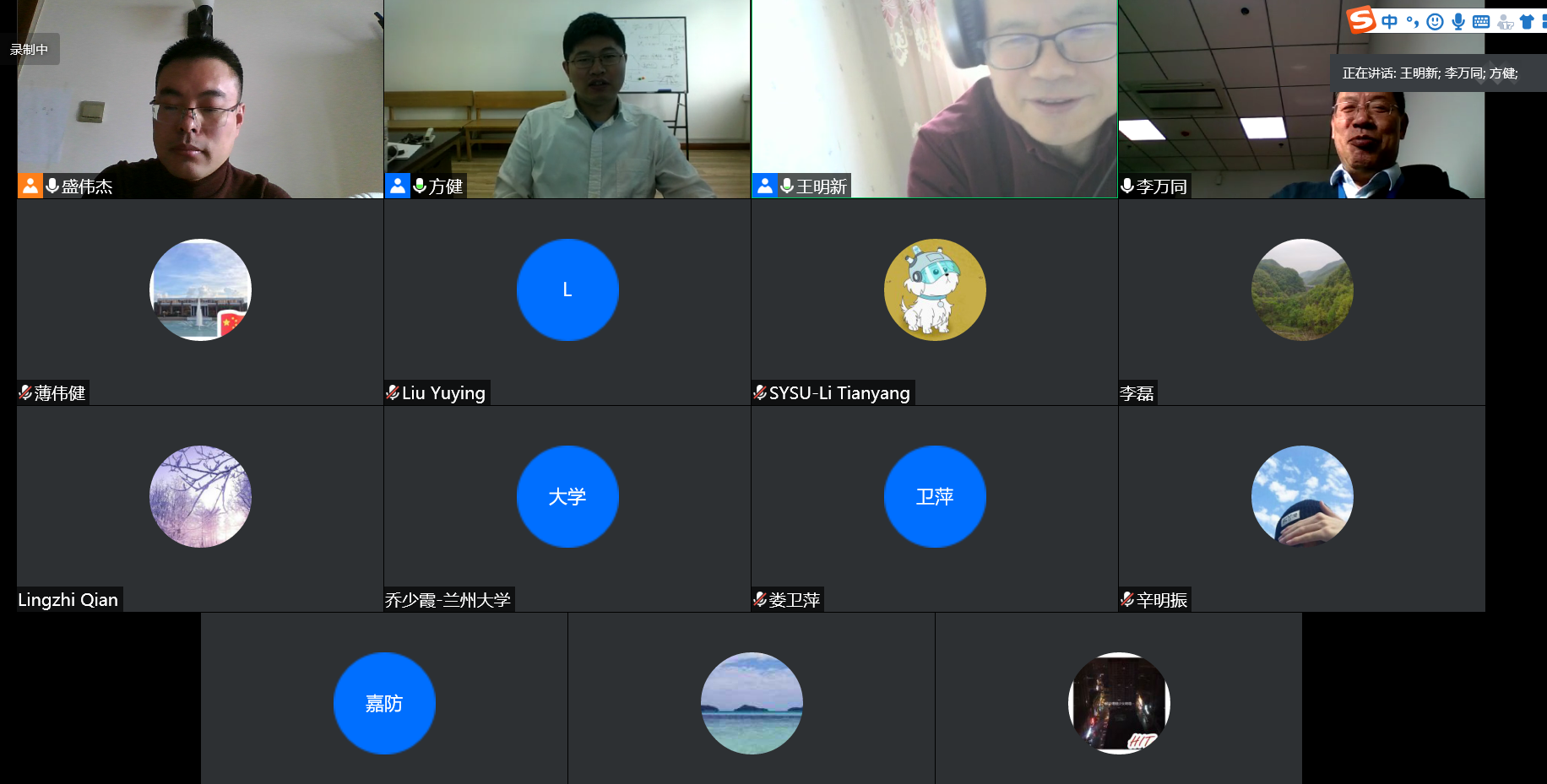The width and height of the screenshot is (1547, 784).
Task: Open the Sogou emoji smiley panel
Action: click(1435, 22)
